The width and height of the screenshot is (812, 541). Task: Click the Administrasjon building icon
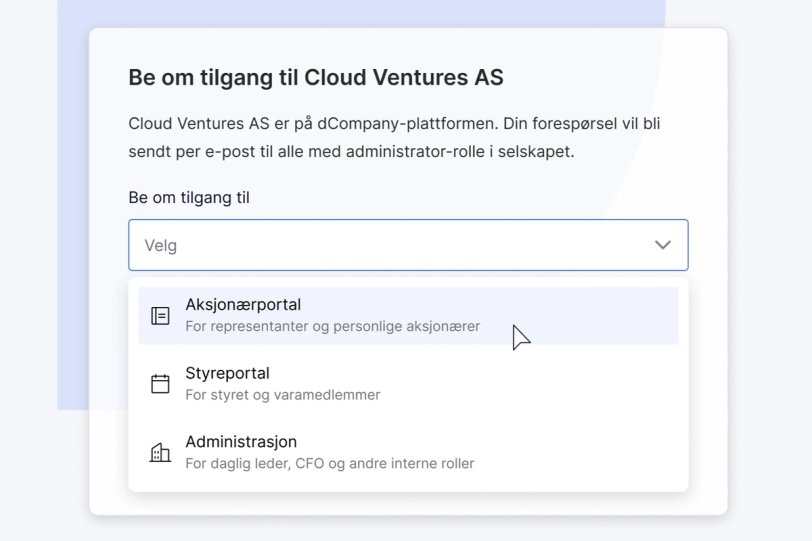160,452
